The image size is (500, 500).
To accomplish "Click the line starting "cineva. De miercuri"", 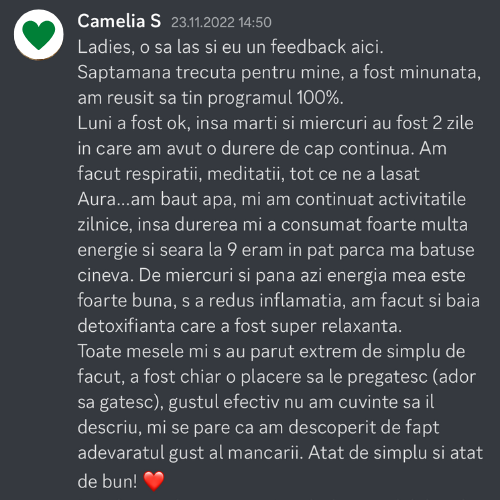I will coord(272,275).
